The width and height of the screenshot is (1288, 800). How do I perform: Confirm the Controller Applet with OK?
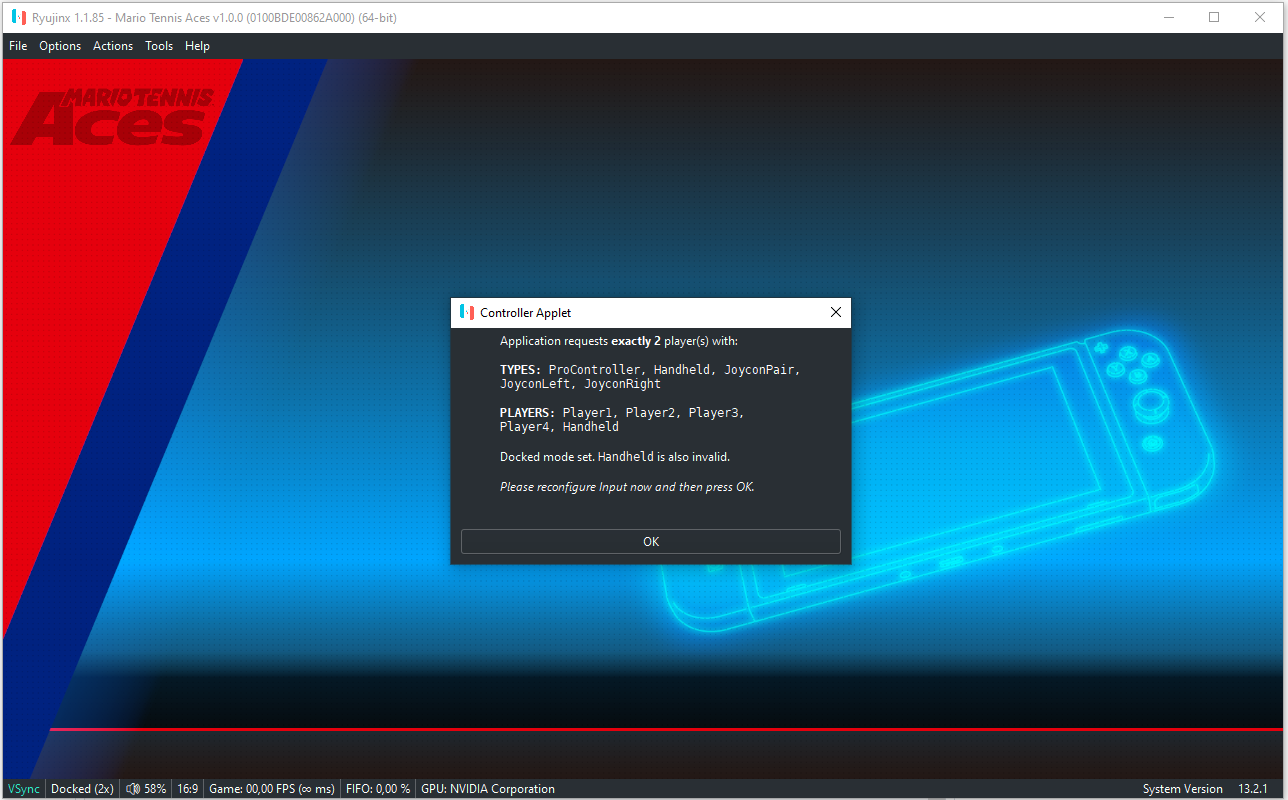point(651,542)
